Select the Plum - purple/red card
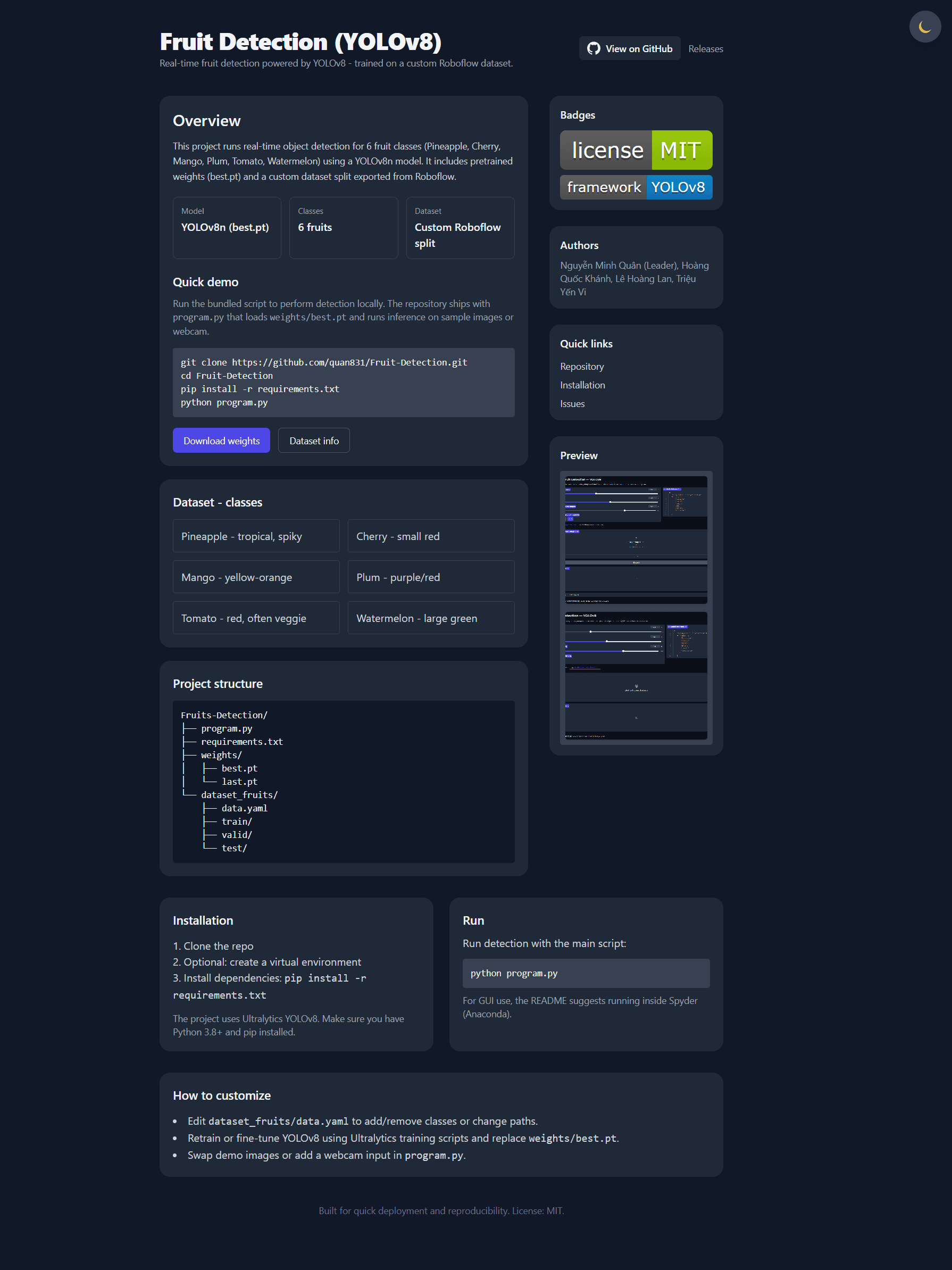This screenshot has width=952, height=1270. tap(431, 577)
